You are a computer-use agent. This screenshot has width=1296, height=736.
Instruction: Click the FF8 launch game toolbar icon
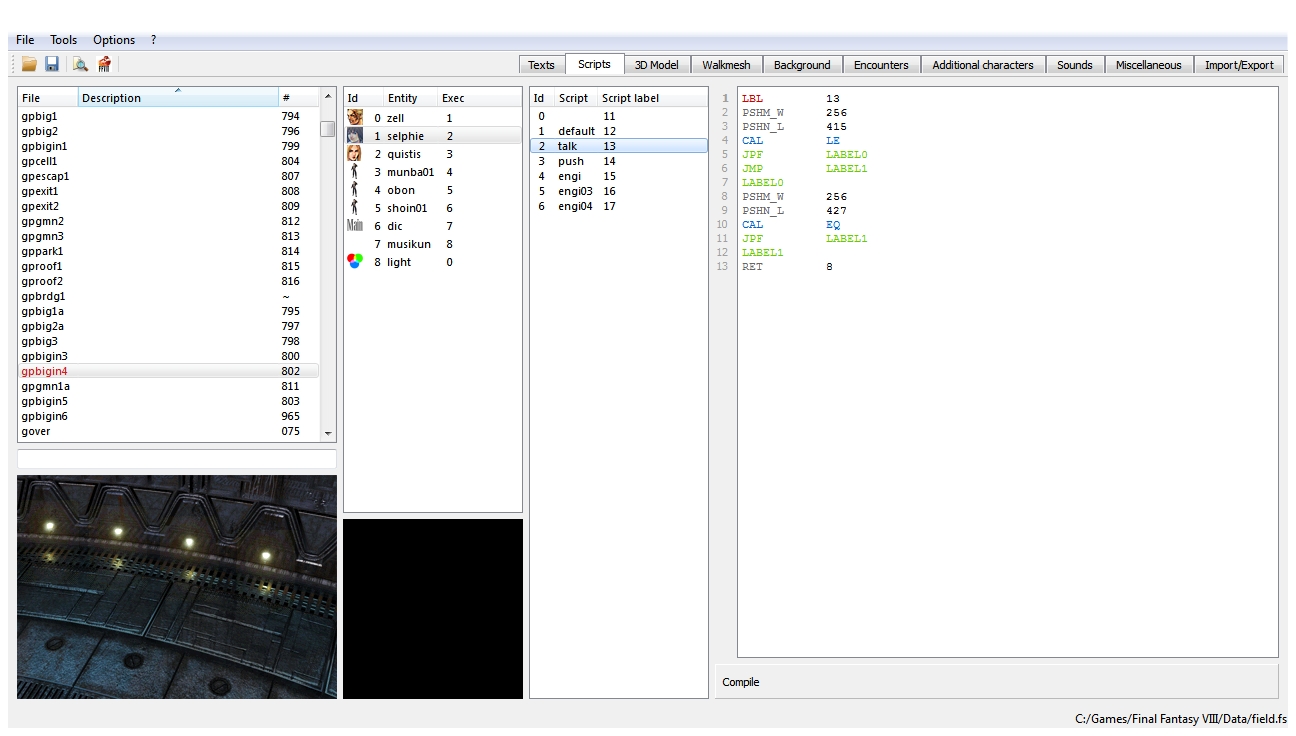tap(104, 64)
